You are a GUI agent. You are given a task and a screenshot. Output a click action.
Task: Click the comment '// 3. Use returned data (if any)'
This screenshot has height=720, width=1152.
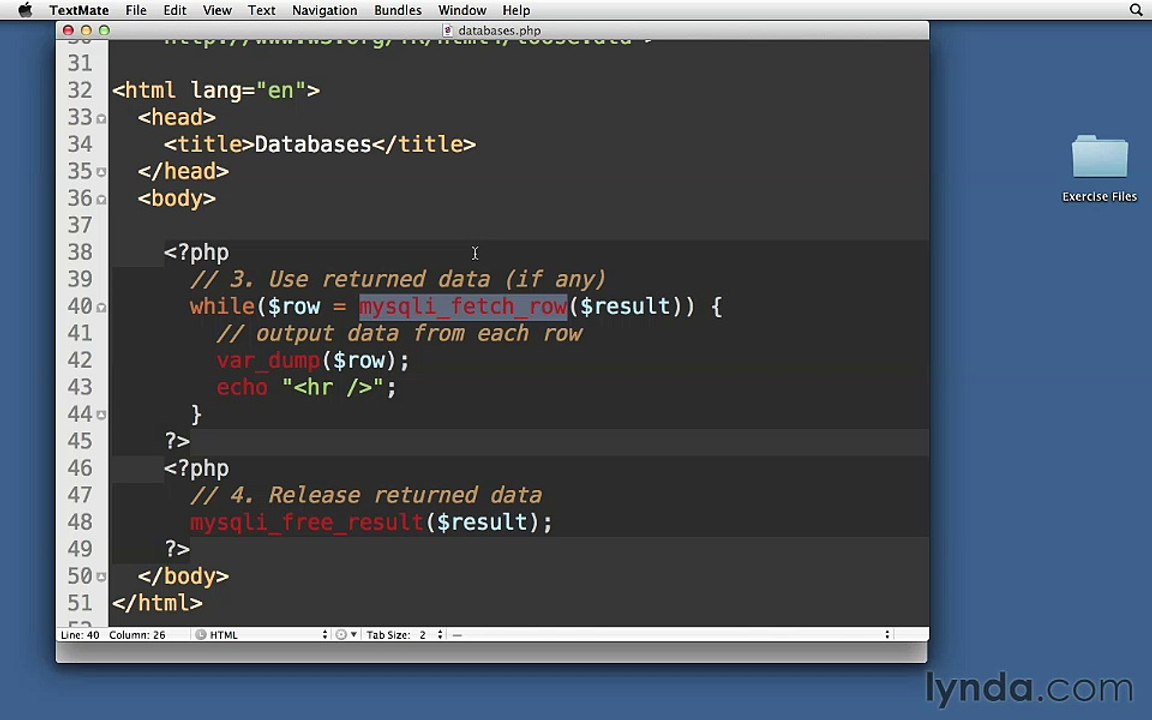pos(397,279)
